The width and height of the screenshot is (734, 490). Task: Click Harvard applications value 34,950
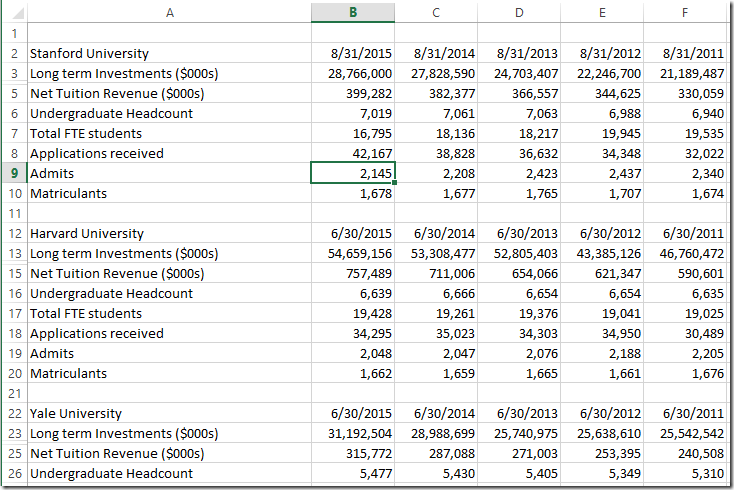pyautogui.click(x=602, y=333)
